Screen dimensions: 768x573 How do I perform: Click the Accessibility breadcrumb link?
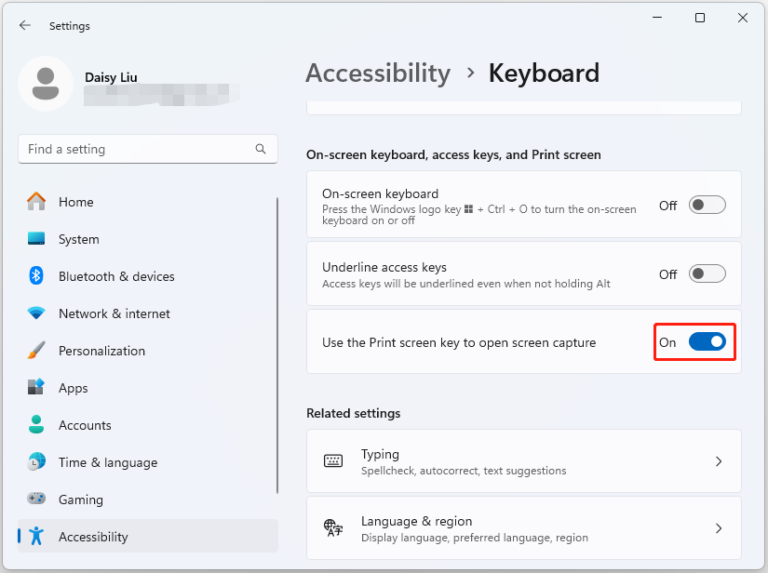coord(378,73)
